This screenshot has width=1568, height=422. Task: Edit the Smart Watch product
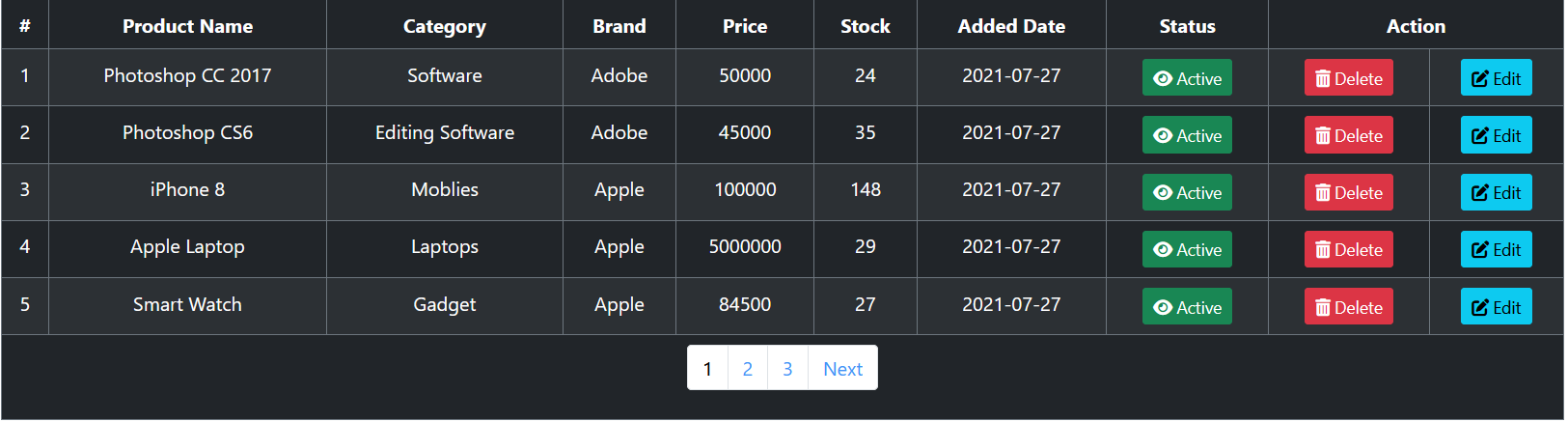1496,307
